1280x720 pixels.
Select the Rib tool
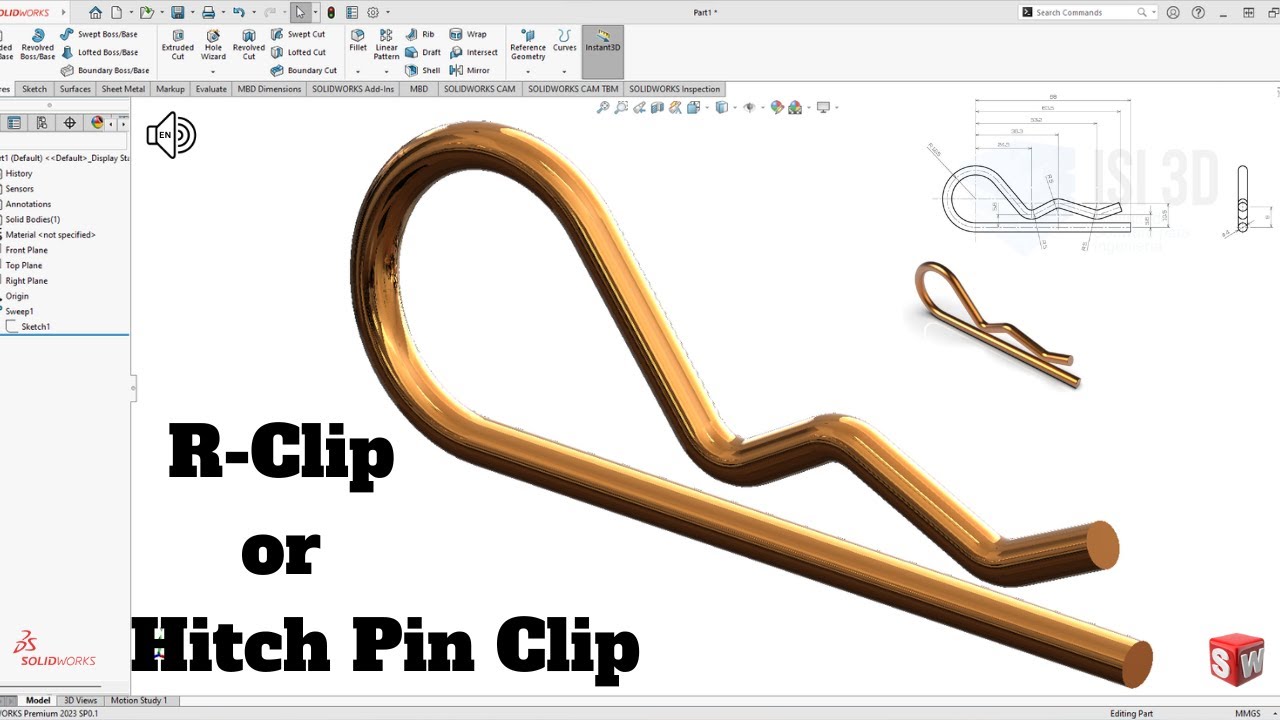tap(420, 34)
